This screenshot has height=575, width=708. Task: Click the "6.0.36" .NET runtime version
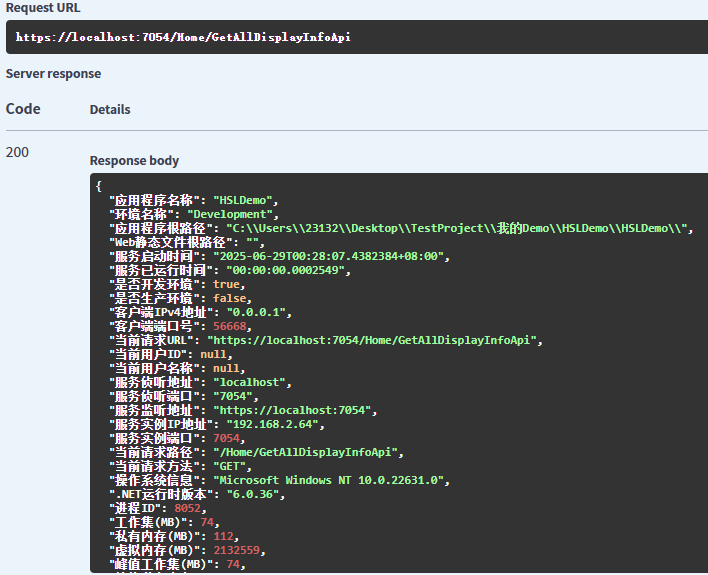click(x=253, y=494)
